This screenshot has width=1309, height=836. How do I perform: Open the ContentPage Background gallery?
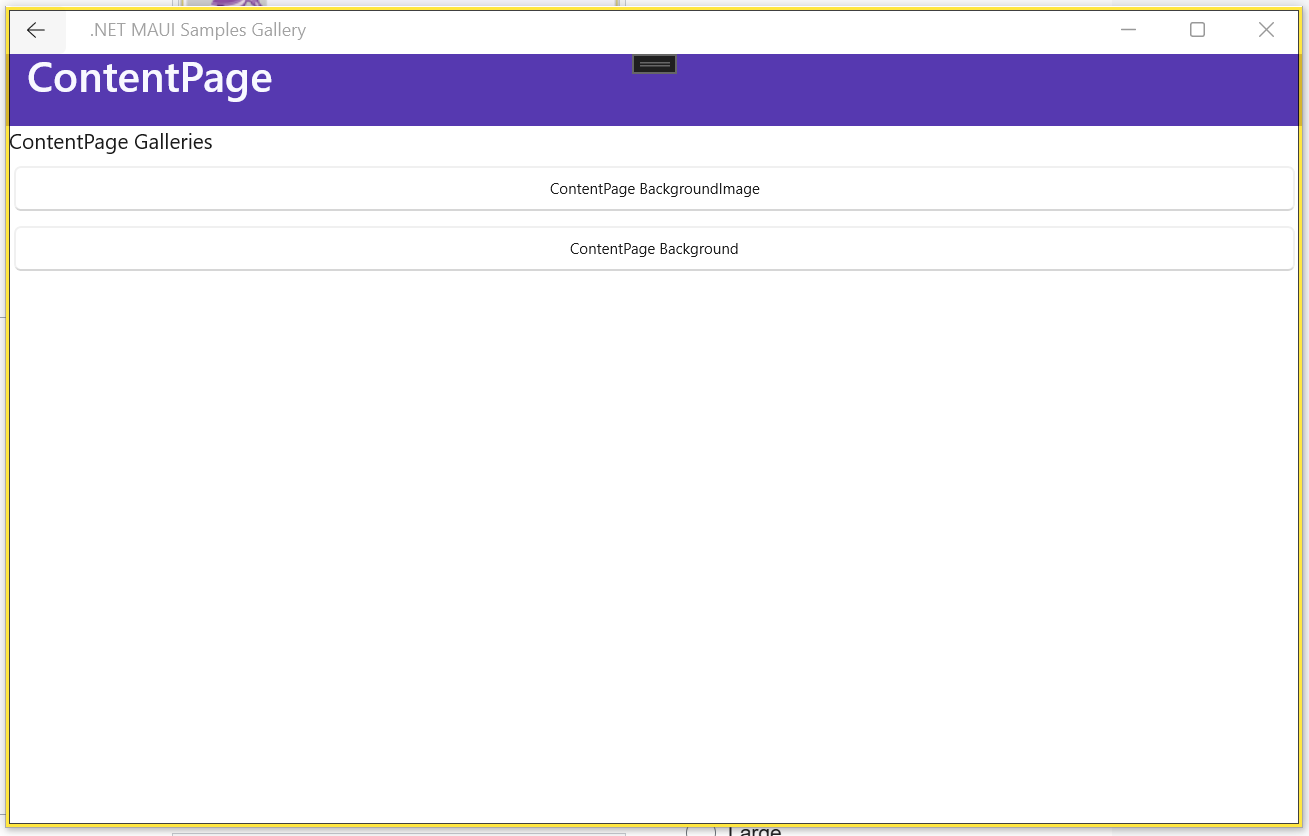point(654,249)
